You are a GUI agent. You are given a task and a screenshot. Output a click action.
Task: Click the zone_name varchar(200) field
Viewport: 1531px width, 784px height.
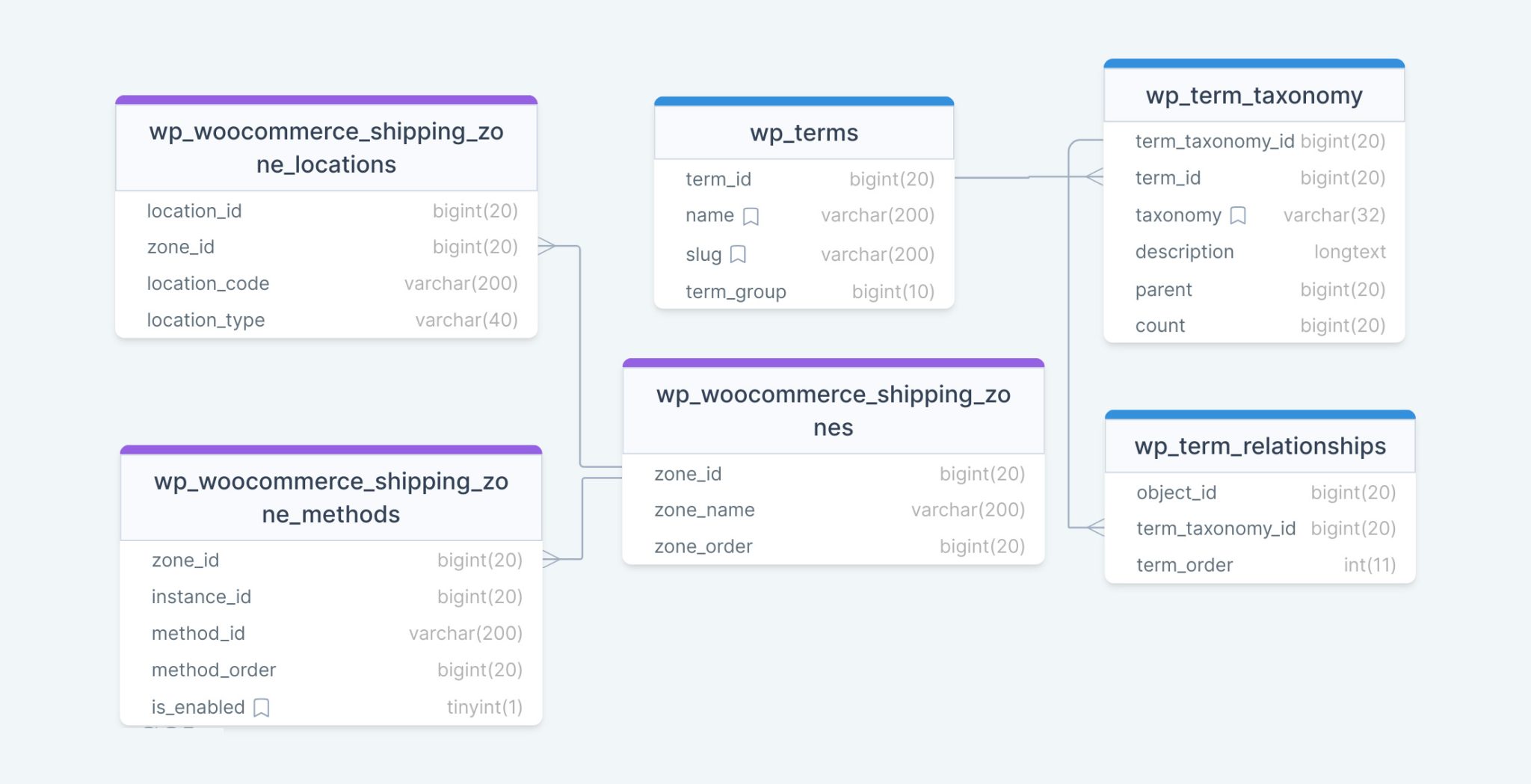pos(832,510)
